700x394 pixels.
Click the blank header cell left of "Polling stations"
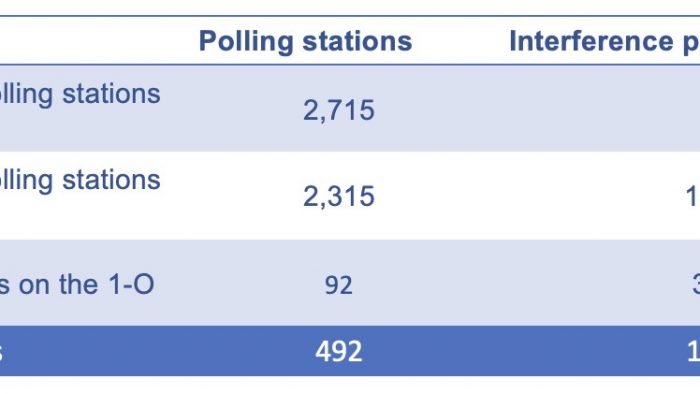click(x=89, y=41)
